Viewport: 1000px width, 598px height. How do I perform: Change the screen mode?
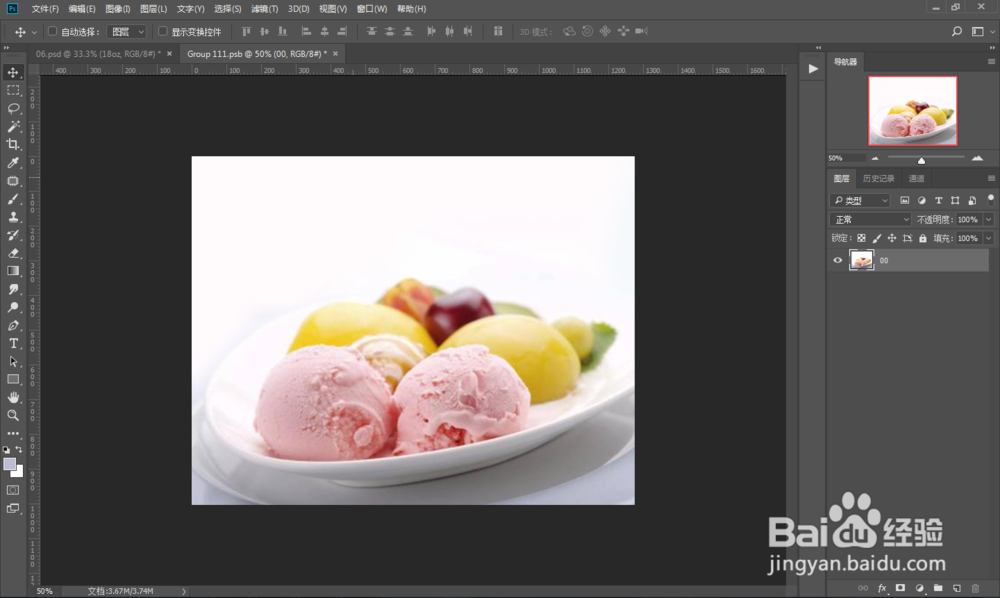tap(13, 508)
